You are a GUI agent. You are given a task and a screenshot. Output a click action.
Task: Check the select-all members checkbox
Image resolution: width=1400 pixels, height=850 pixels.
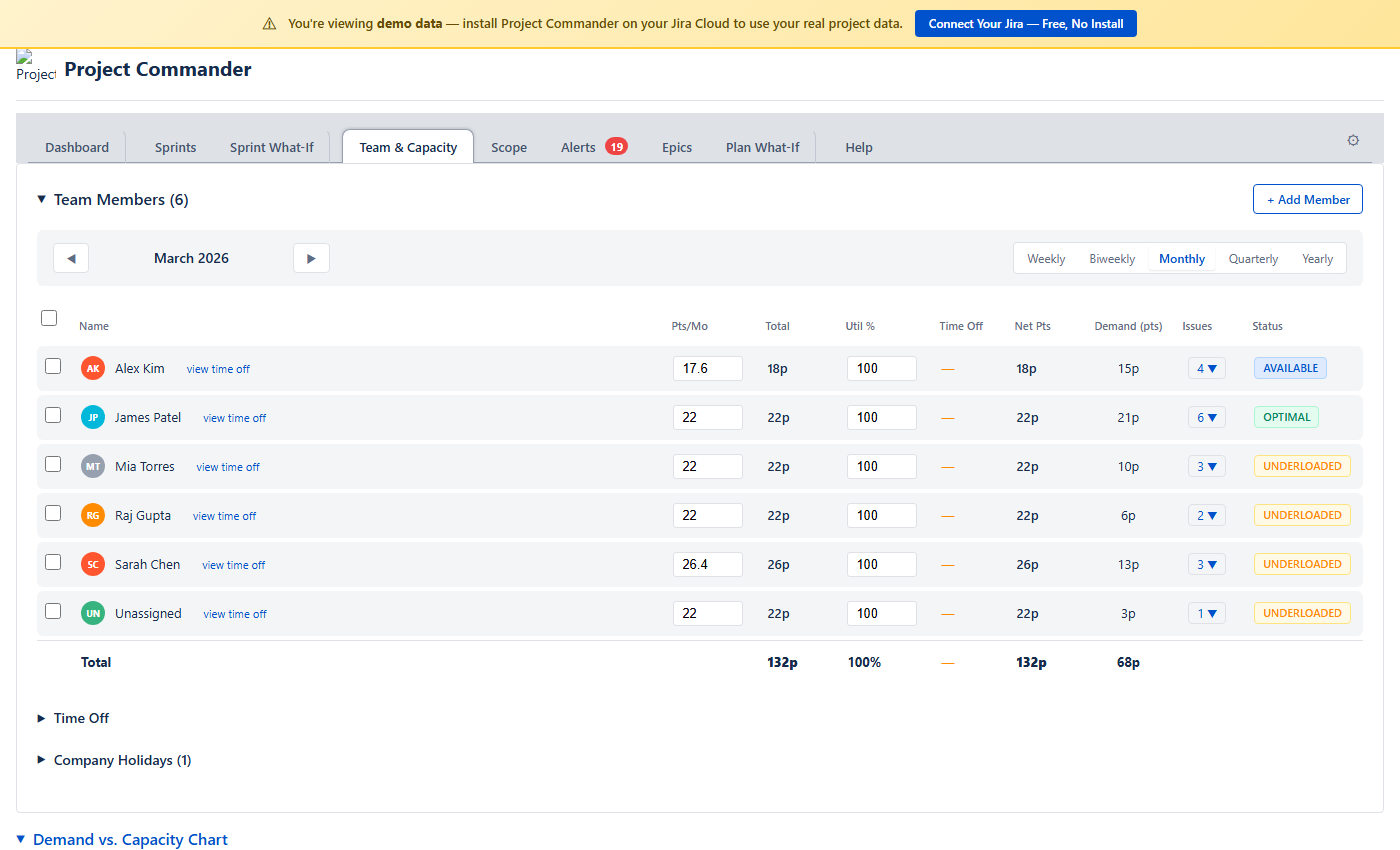point(49,318)
